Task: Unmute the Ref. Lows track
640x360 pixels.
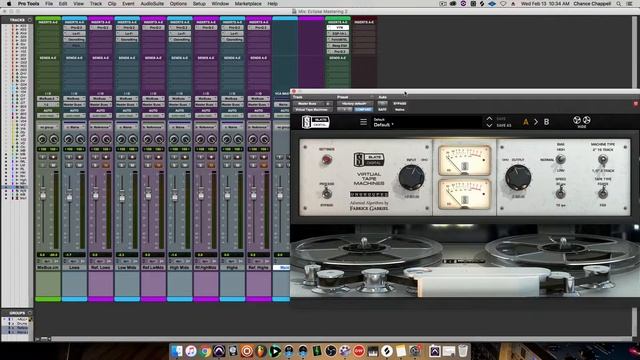Action: pos(106,165)
